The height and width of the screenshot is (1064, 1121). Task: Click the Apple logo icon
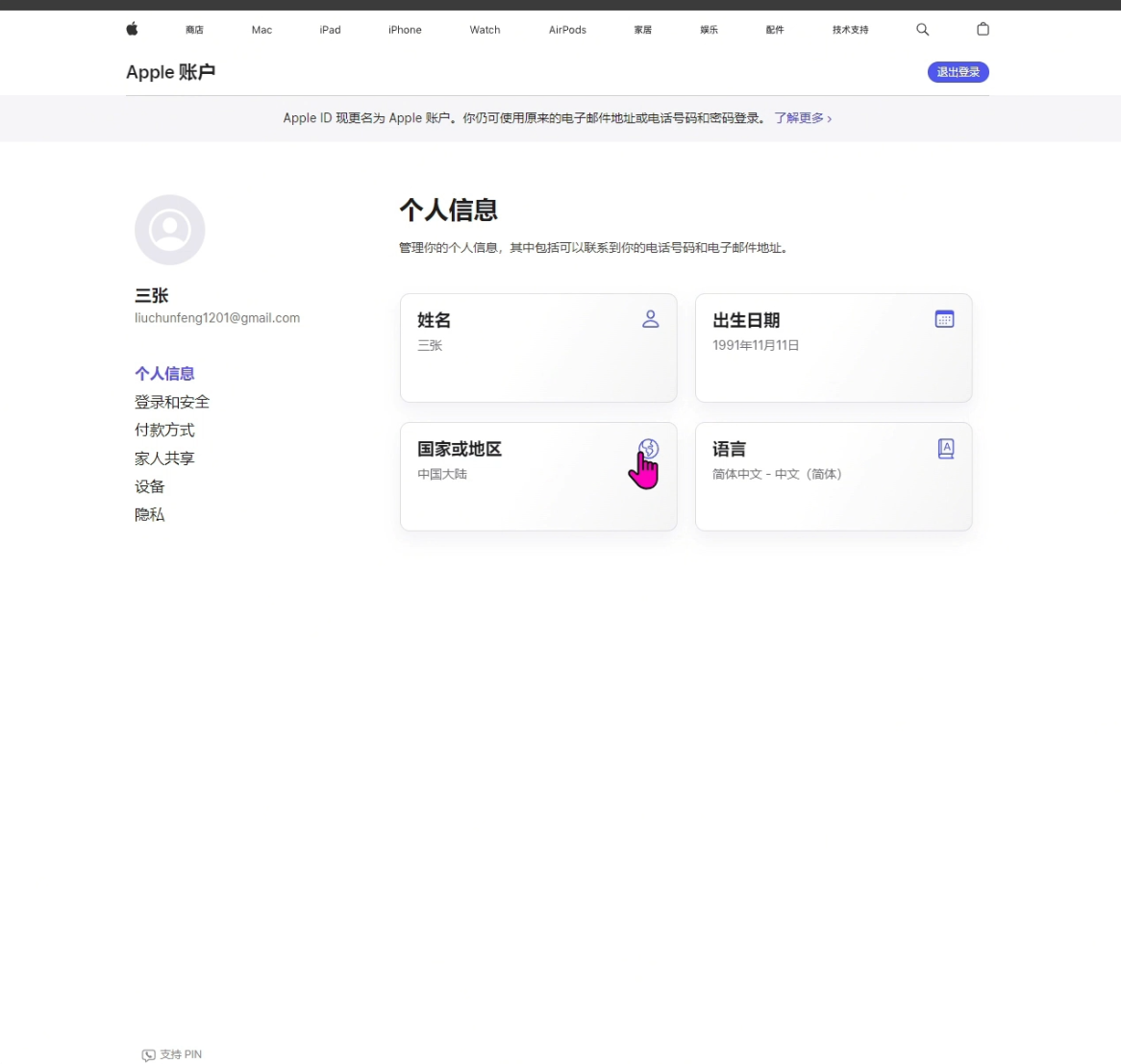pos(133,29)
